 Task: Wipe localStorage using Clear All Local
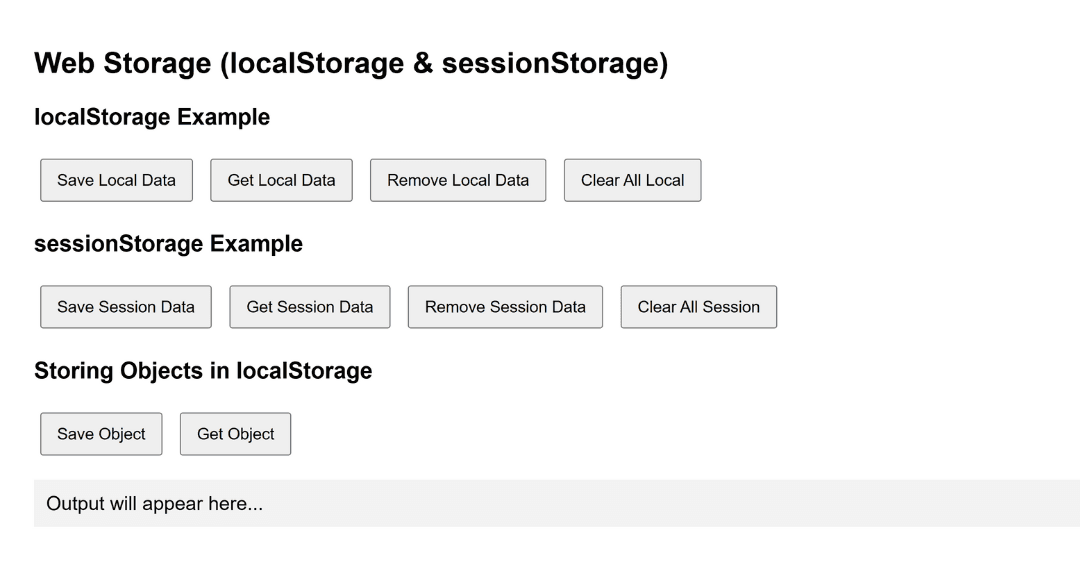pyautogui.click(x=632, y=180)
